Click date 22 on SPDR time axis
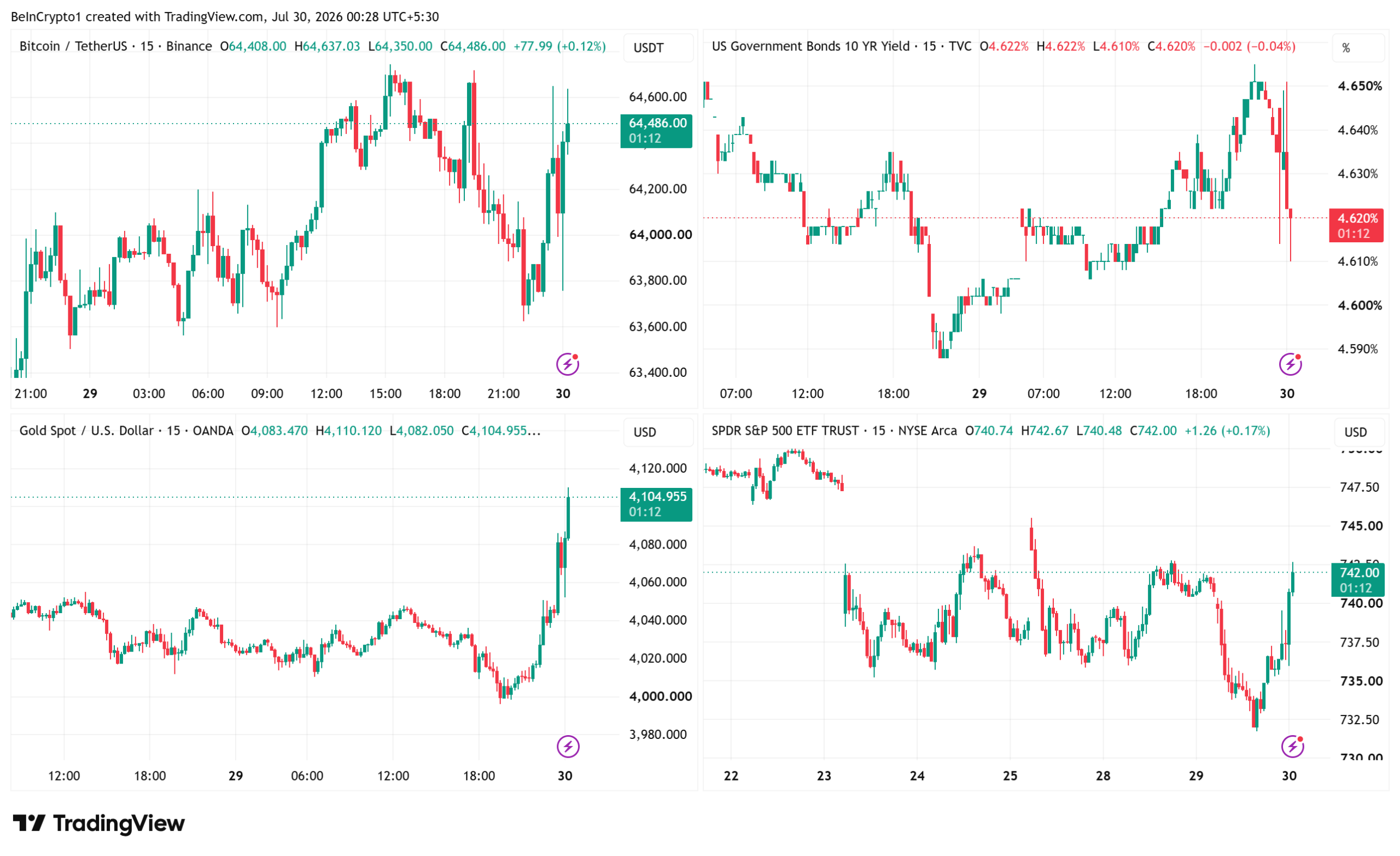Viewport: 1400px width, 856px height. 731,776
